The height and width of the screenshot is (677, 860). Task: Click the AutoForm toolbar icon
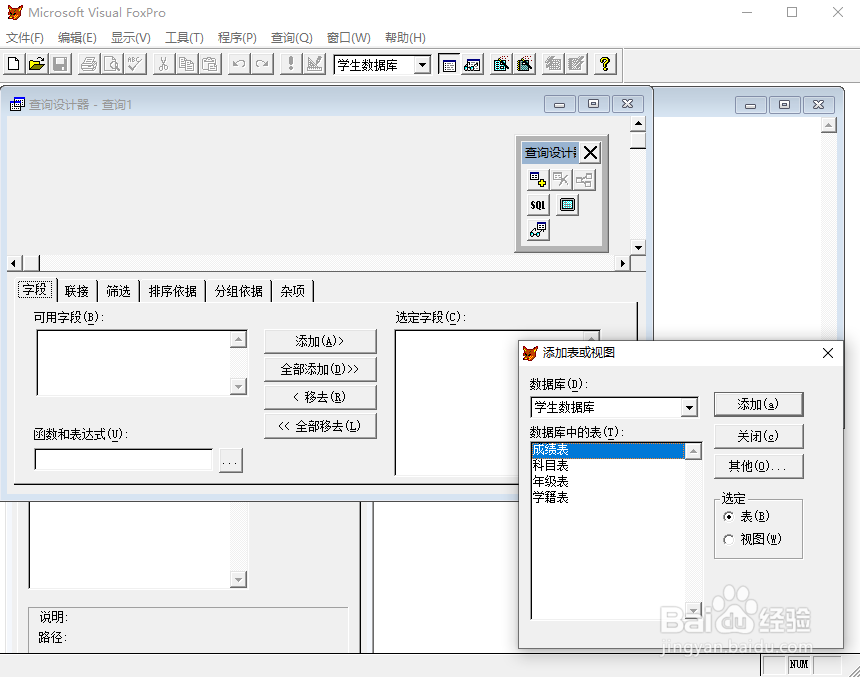click(x=553, y=64)
